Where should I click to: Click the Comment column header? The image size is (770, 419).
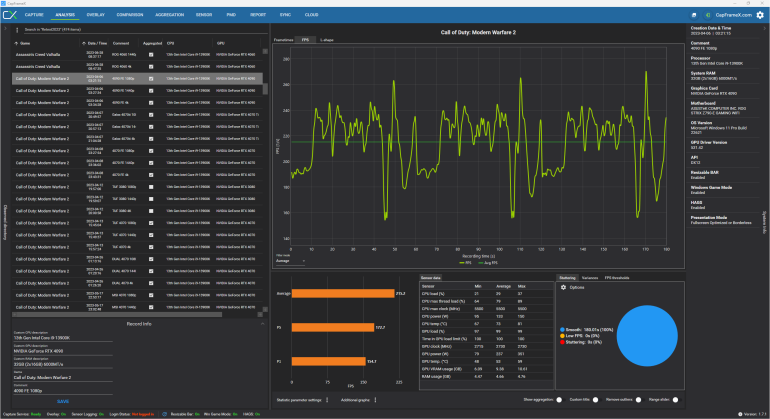121,43
